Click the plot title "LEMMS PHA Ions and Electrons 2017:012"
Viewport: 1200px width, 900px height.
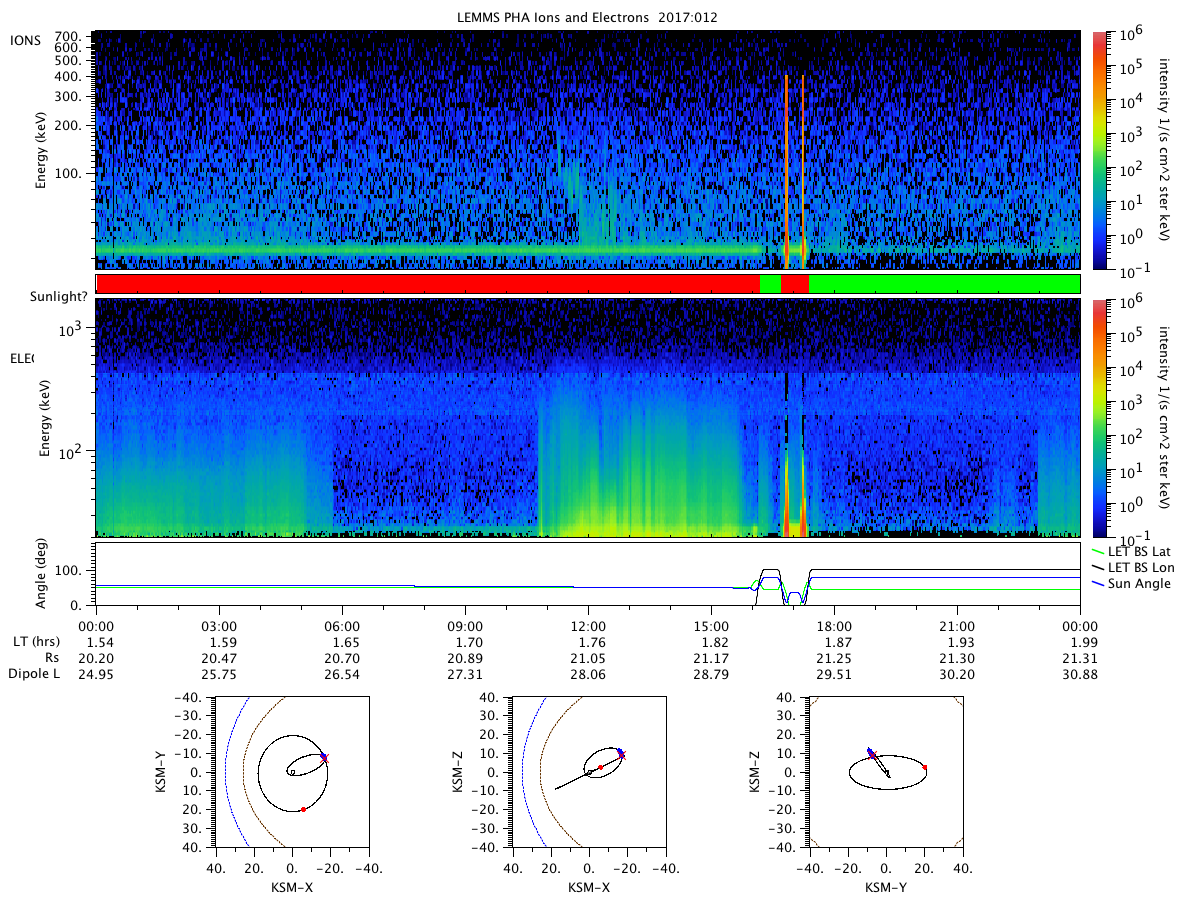(x=587, y=17)
